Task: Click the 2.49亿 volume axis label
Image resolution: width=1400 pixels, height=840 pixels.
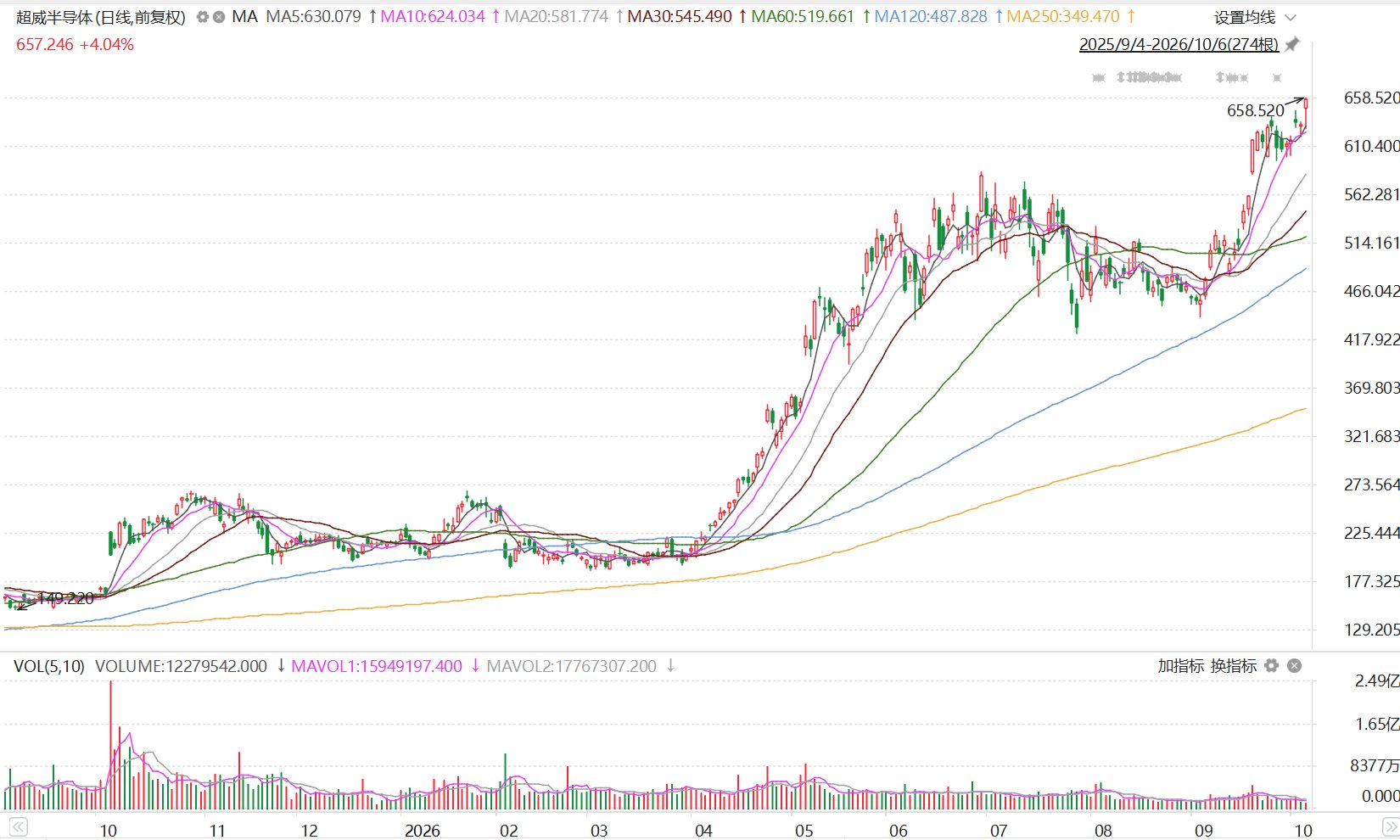Action: [1377, 680]
